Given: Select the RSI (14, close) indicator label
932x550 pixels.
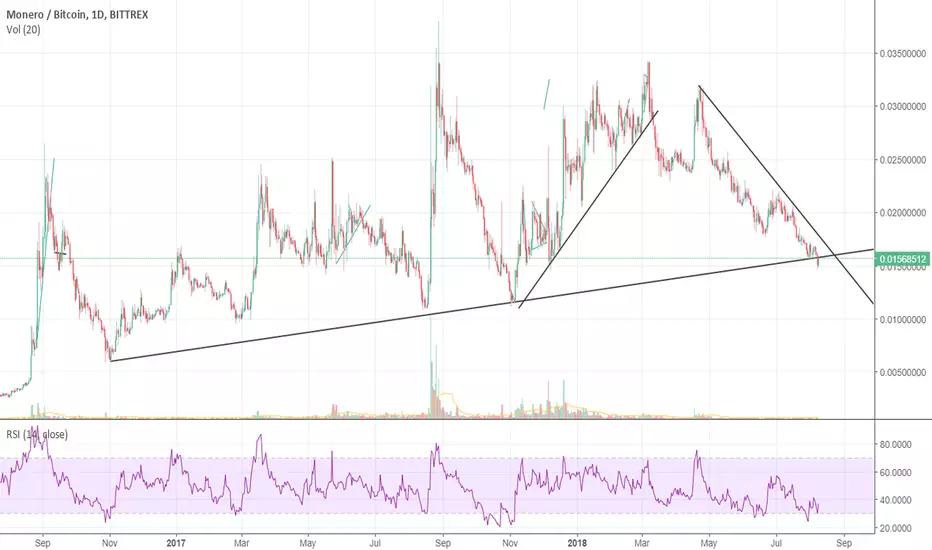Looking at the screenshot, I should click(x=37, y=435).
